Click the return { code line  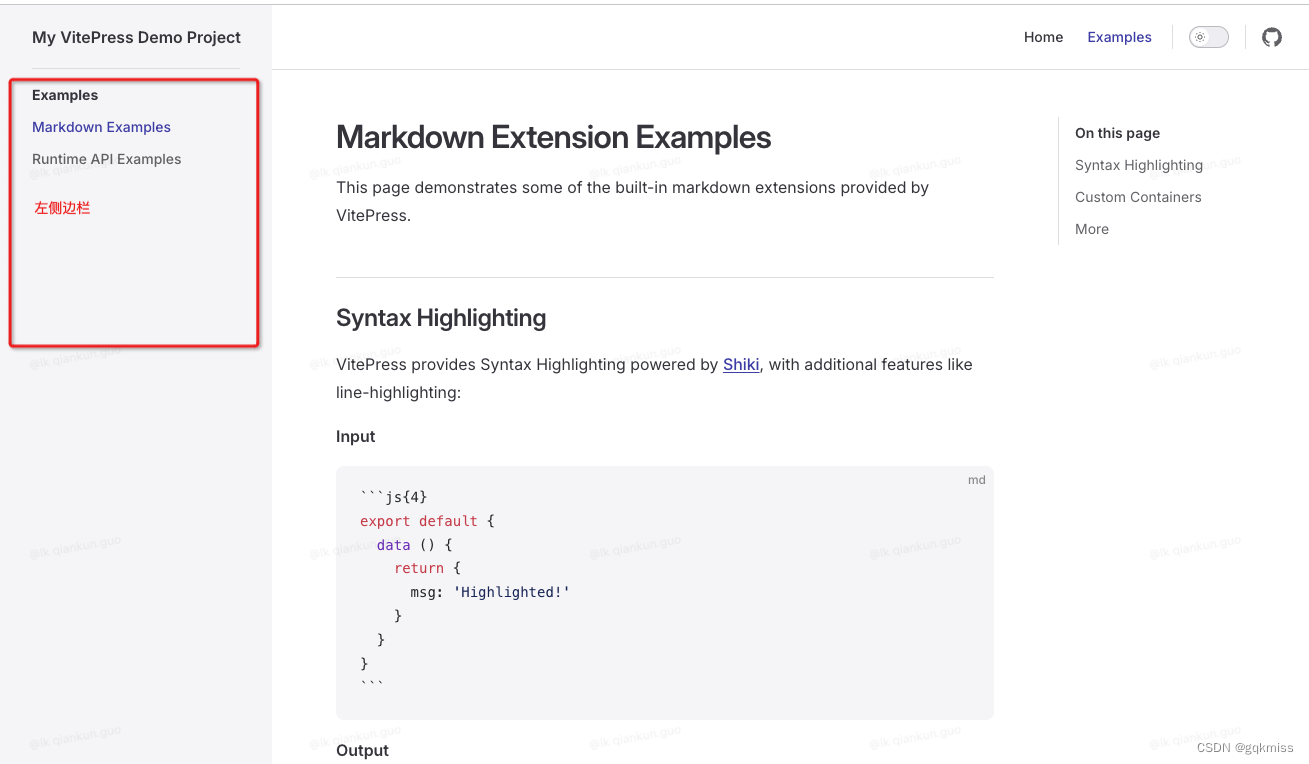click(427, 568)
